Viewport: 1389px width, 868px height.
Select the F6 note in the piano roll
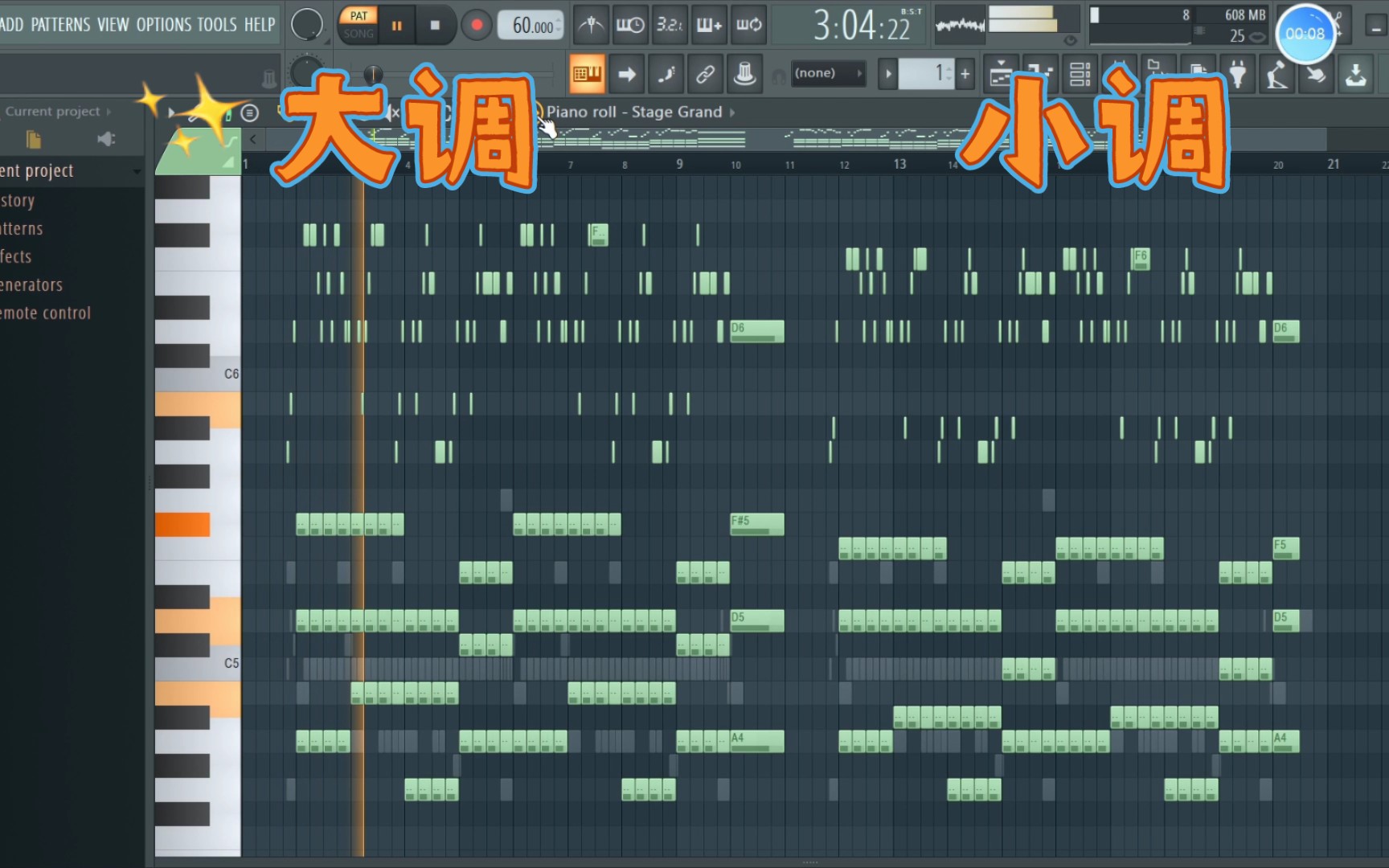1140,258
